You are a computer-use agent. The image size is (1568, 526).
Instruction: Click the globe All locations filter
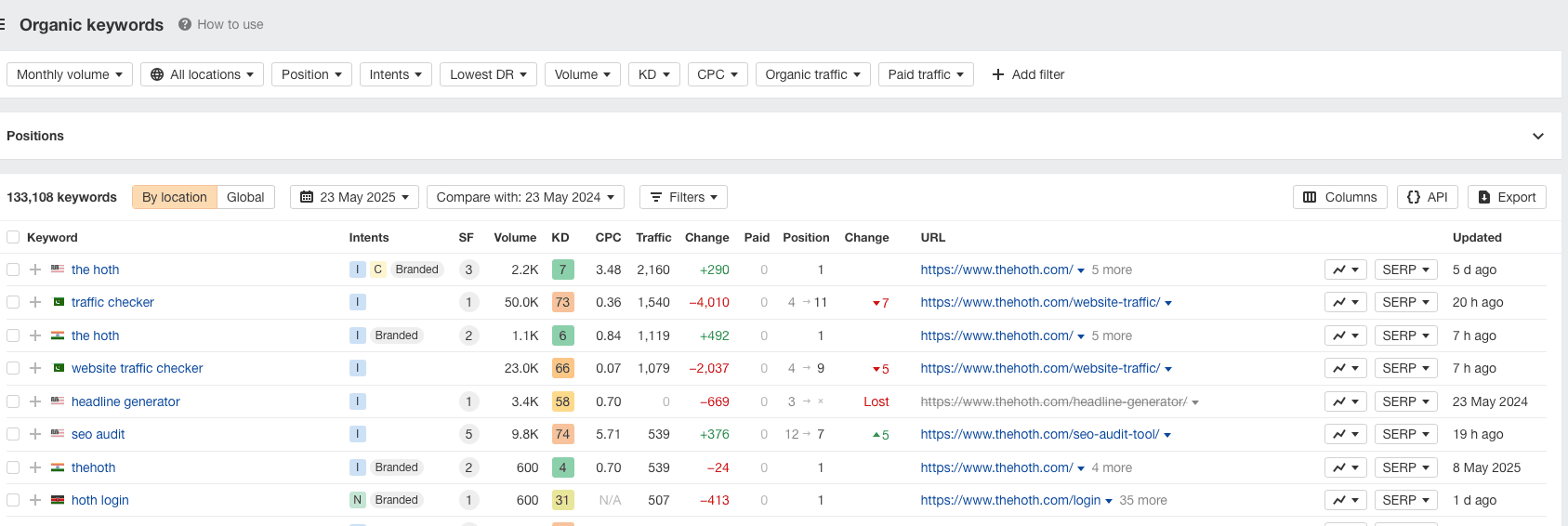coord(202,74)
